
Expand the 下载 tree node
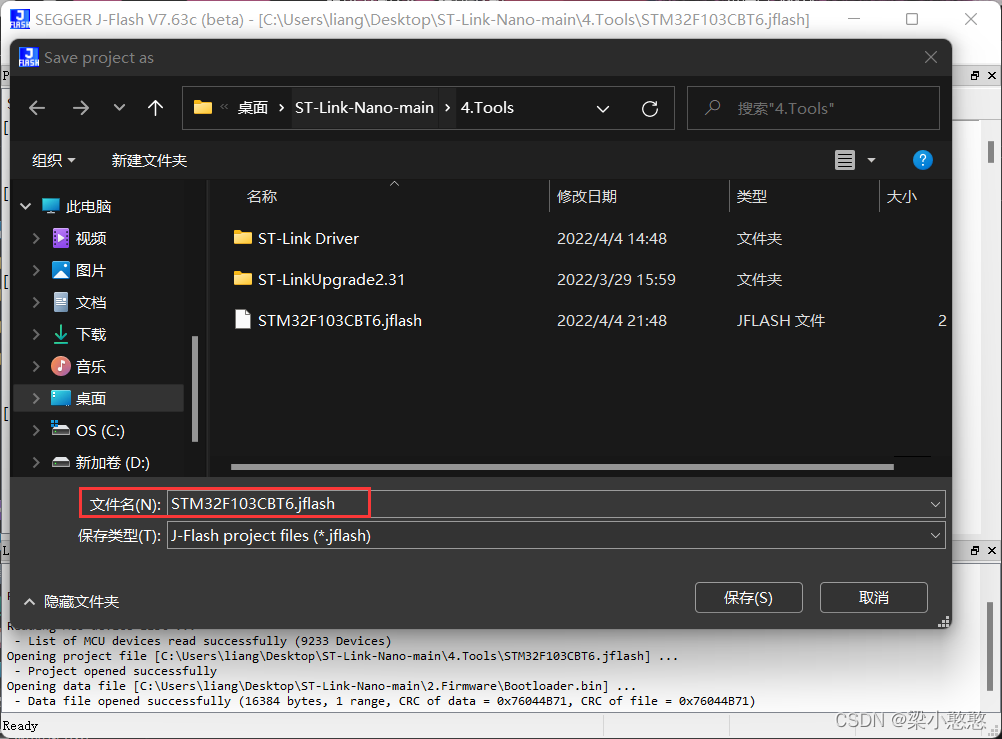pos(36,334)
